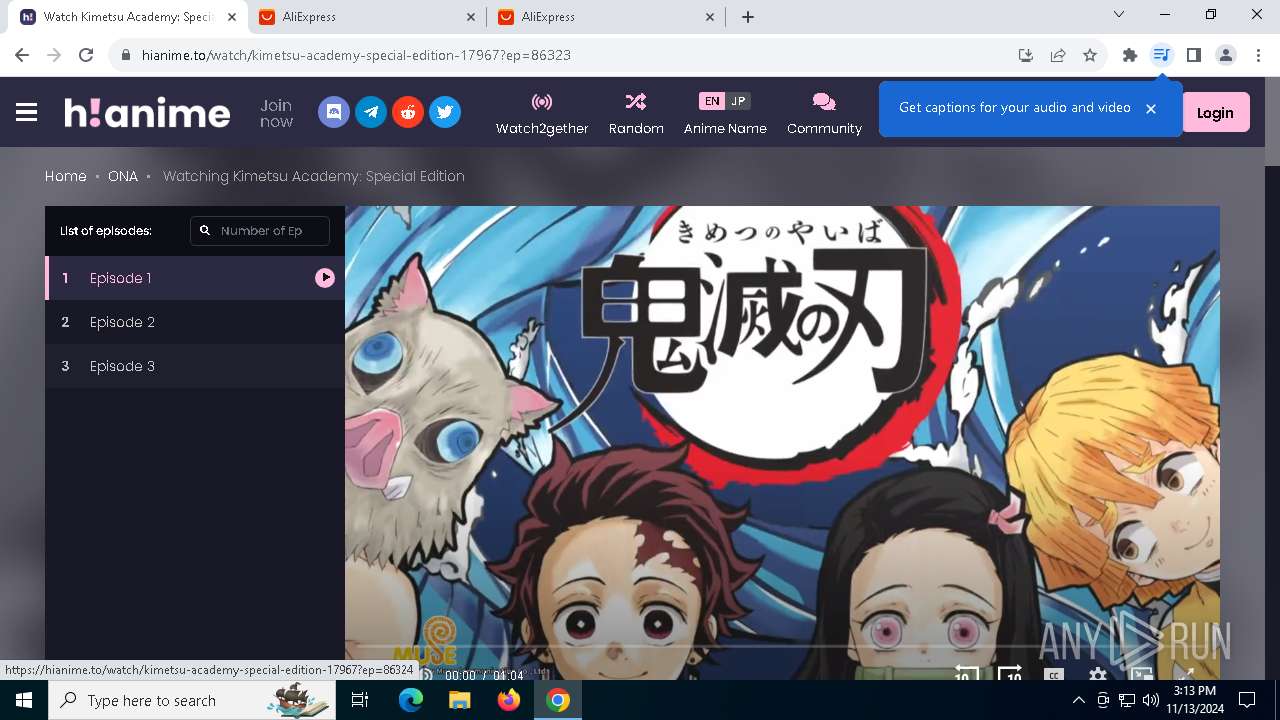Go forward in browser history
The image size is (1280, 720).
click(54, 55)
